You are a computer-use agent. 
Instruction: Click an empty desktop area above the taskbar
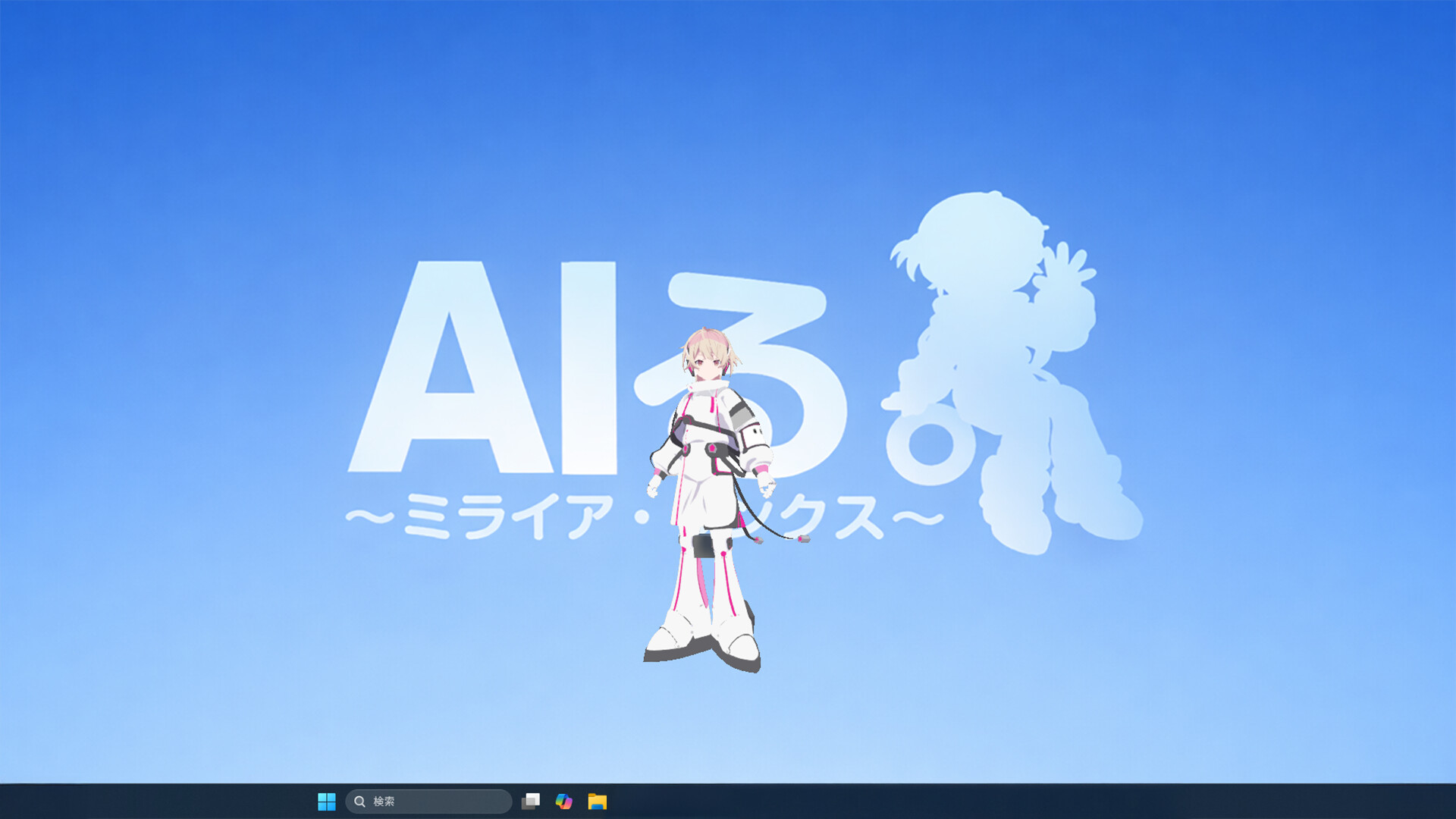(x=227, y=720)
